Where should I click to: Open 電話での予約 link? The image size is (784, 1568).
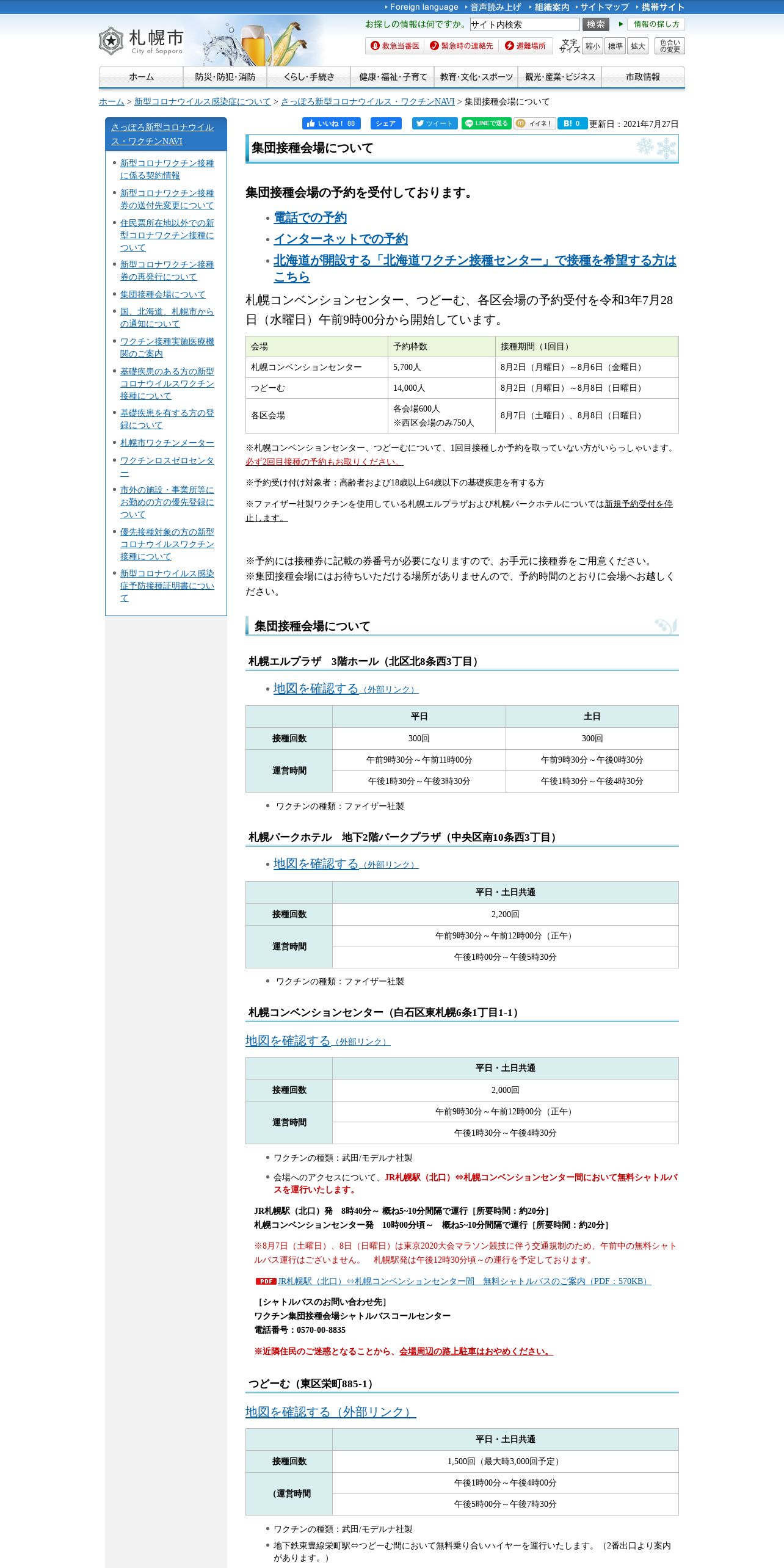(x=310, y=218)
